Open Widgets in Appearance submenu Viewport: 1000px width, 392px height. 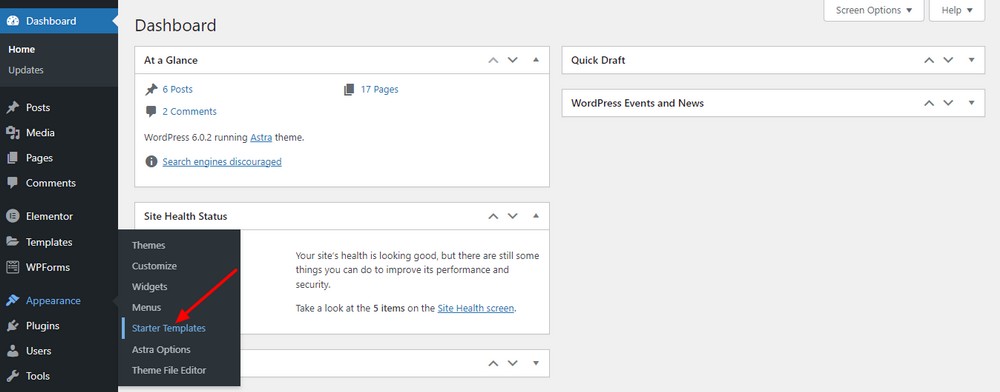click(150, 287)
